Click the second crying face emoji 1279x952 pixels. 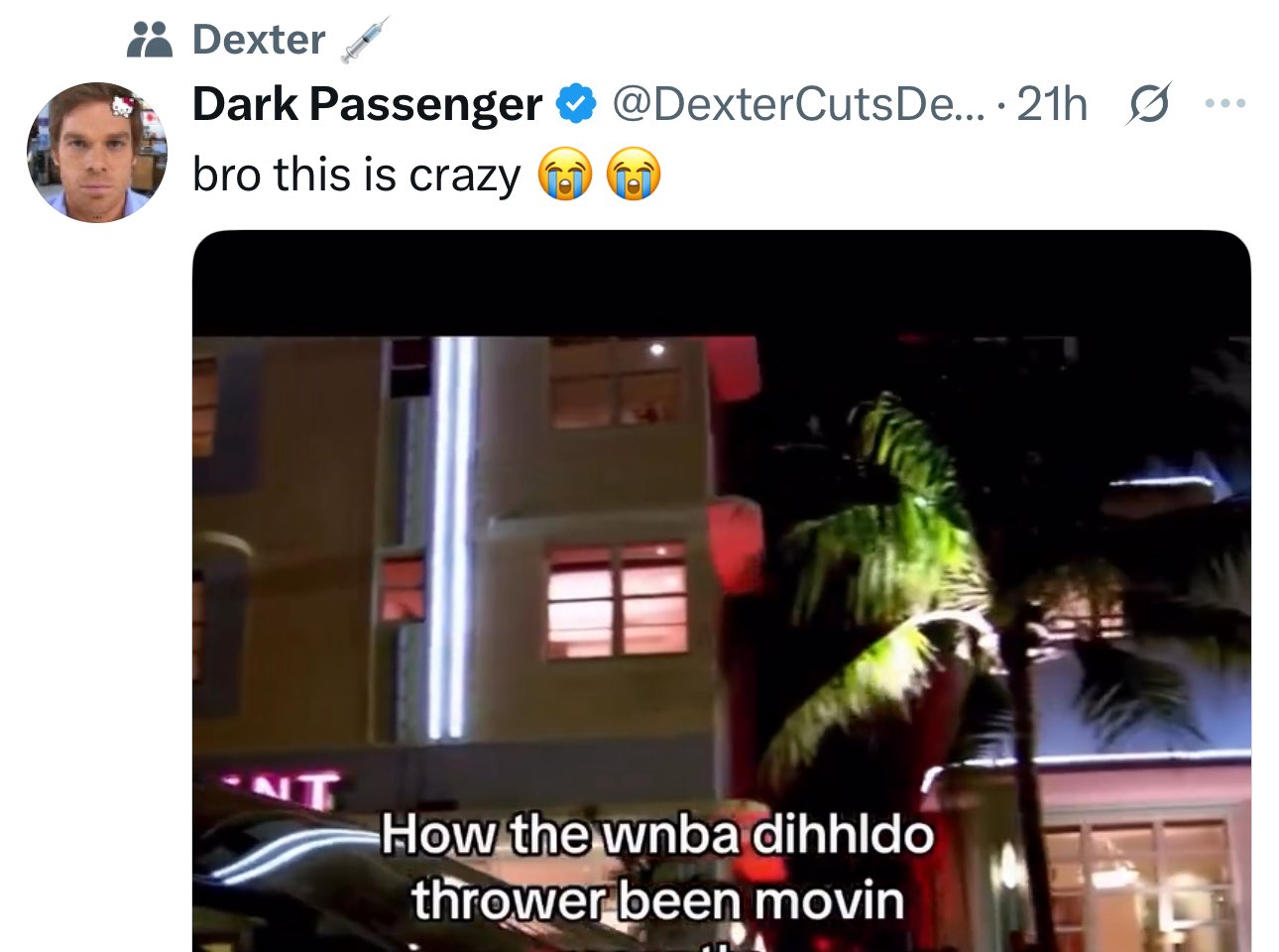[x=634, y=175]
